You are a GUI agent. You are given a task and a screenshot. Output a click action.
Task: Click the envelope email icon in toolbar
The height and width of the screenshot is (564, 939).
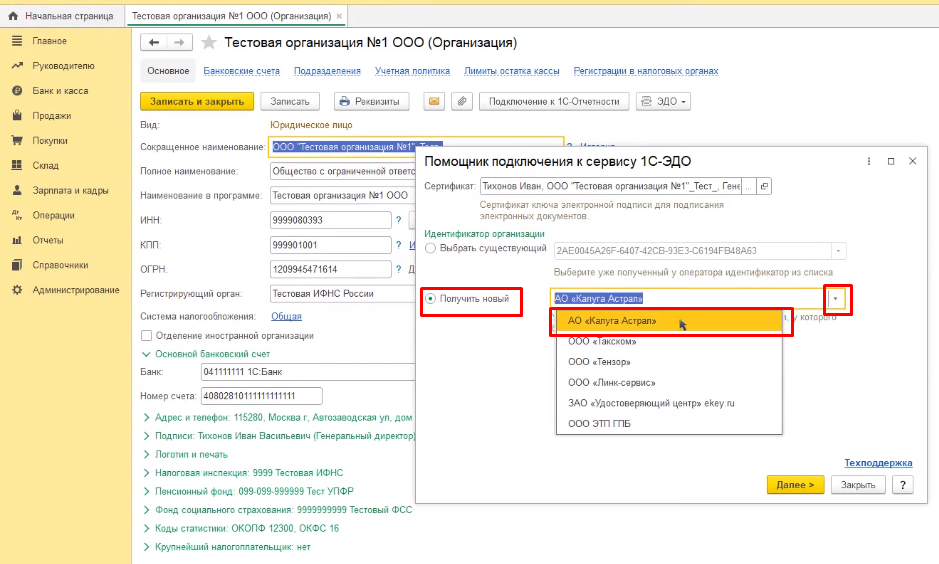[434, 101]
